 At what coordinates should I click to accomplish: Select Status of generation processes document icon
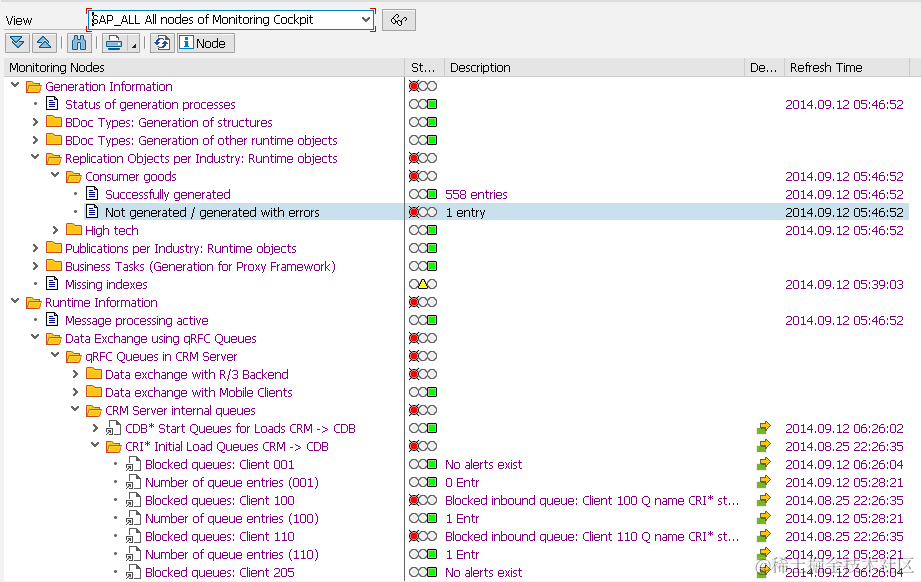52,104
